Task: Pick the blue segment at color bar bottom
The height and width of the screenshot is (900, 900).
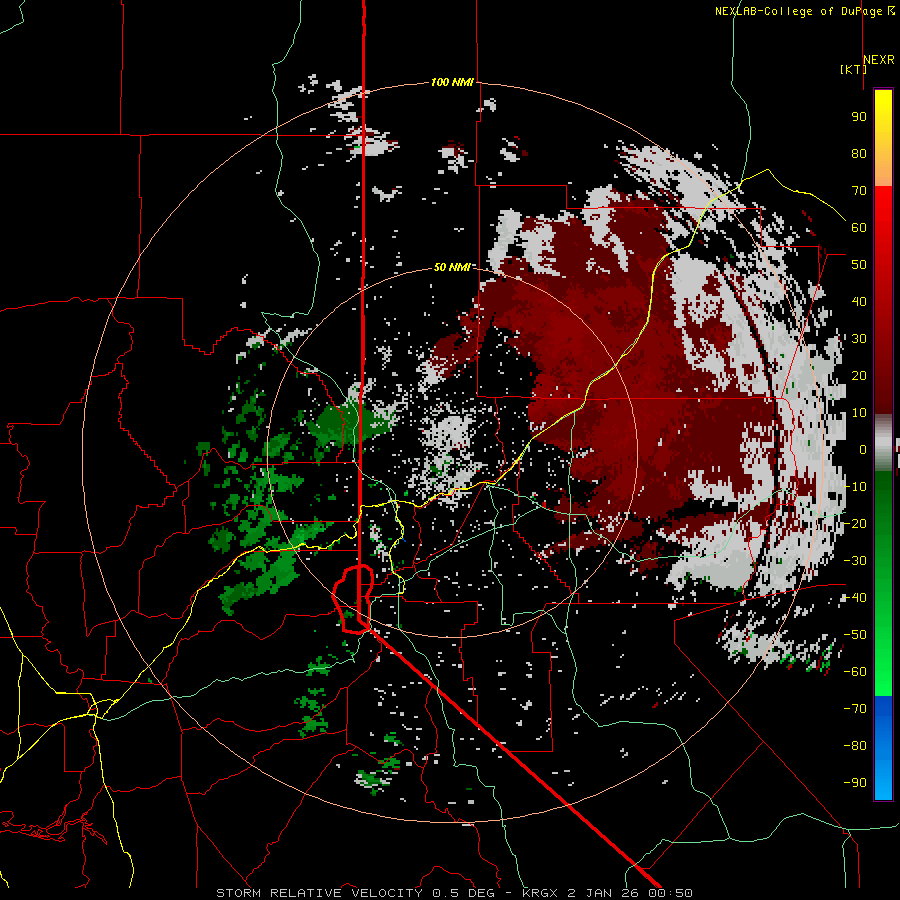Action: (883, 747)
